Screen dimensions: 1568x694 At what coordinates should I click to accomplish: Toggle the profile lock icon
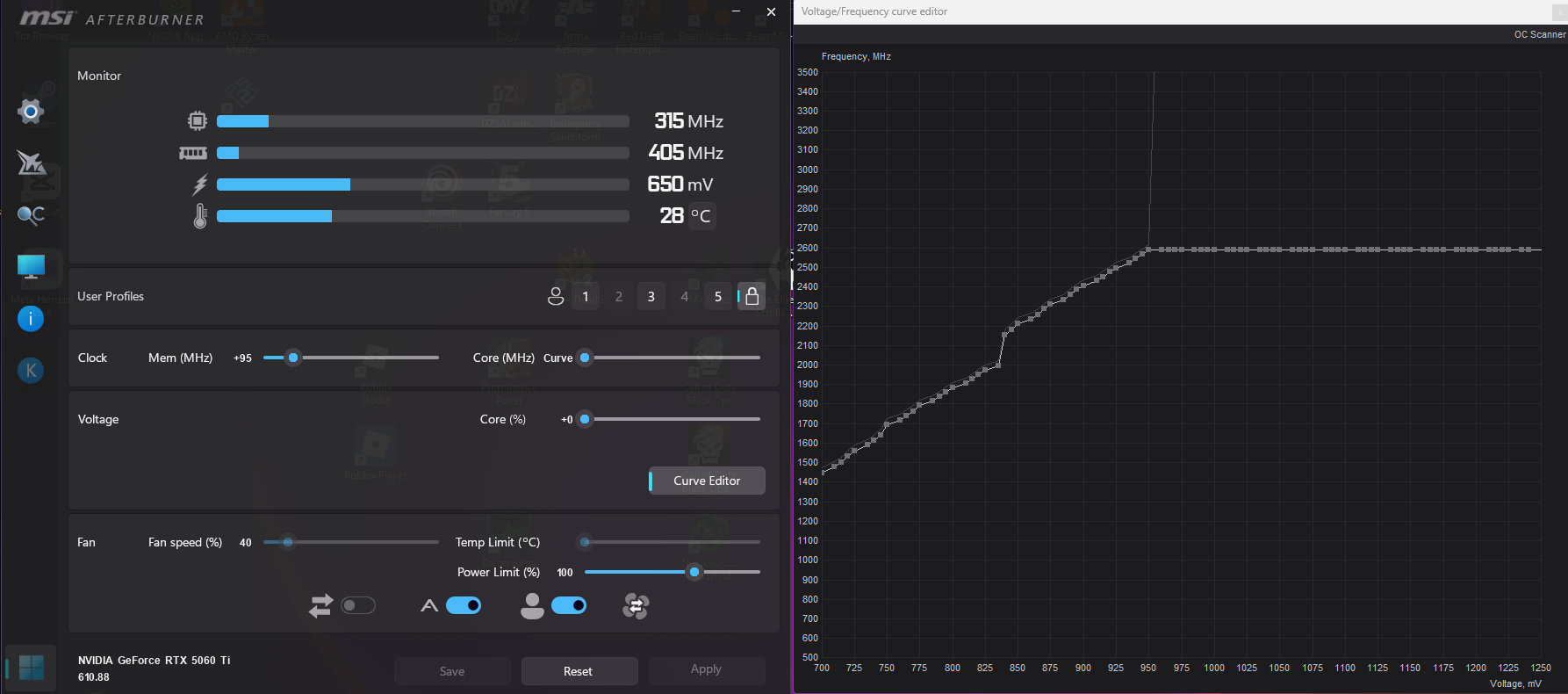752,296
